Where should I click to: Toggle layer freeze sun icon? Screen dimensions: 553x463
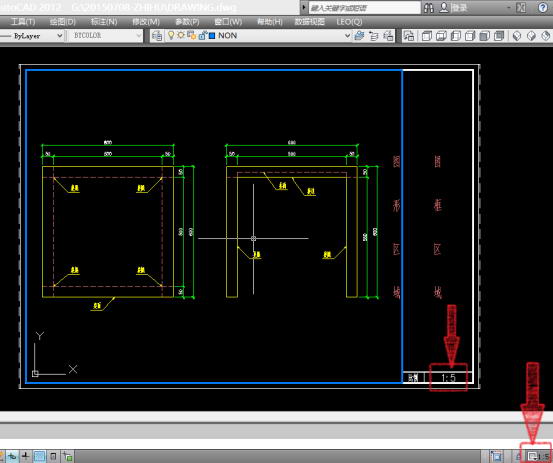click(181, 35)
